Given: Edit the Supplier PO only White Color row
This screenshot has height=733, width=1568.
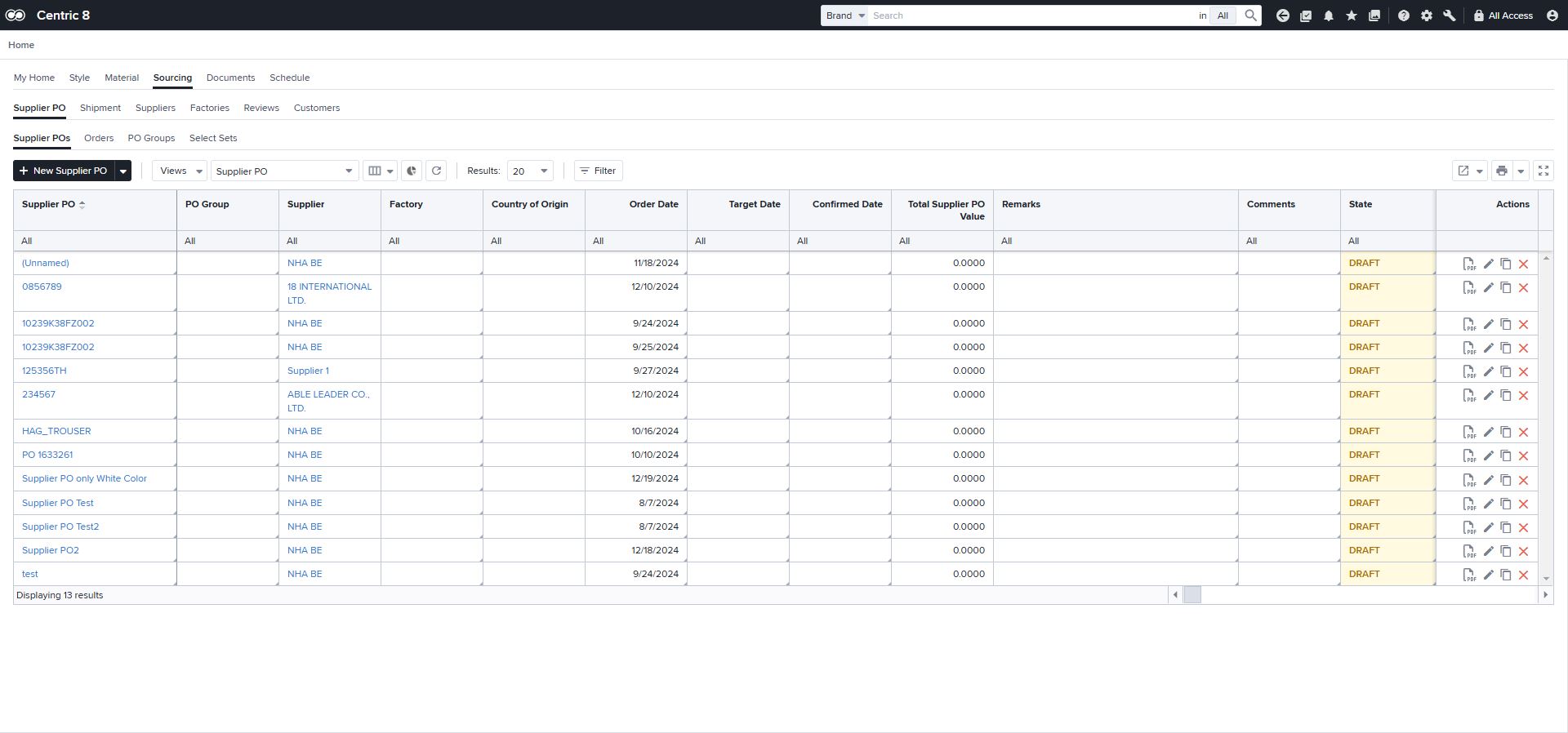Looking at the screenshot, I should (x=1488, y=480).
